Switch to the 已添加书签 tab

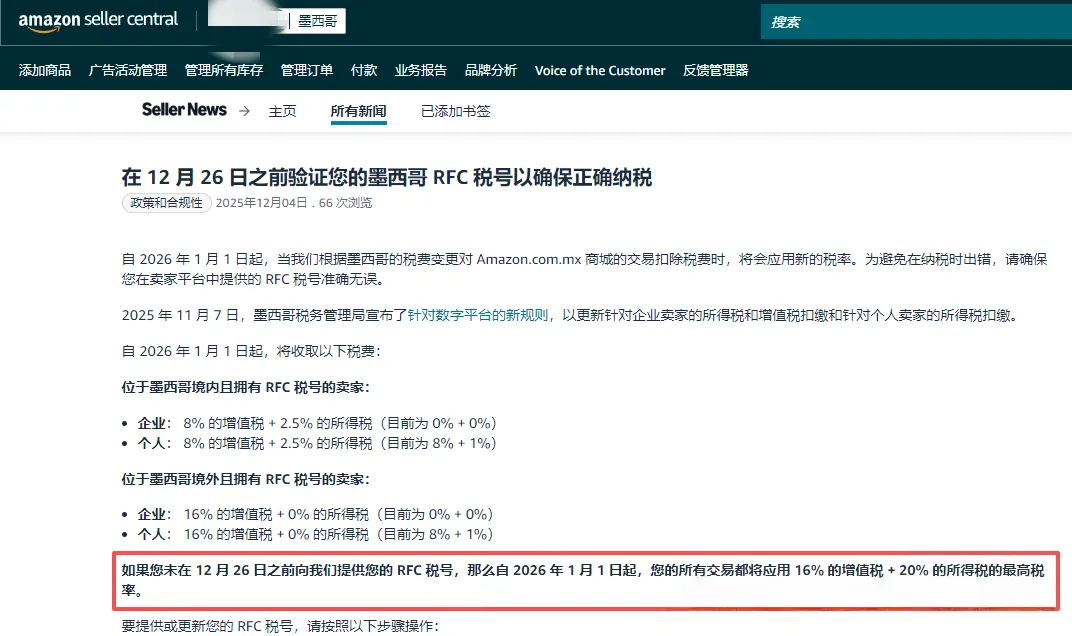[x=455, y=111]
